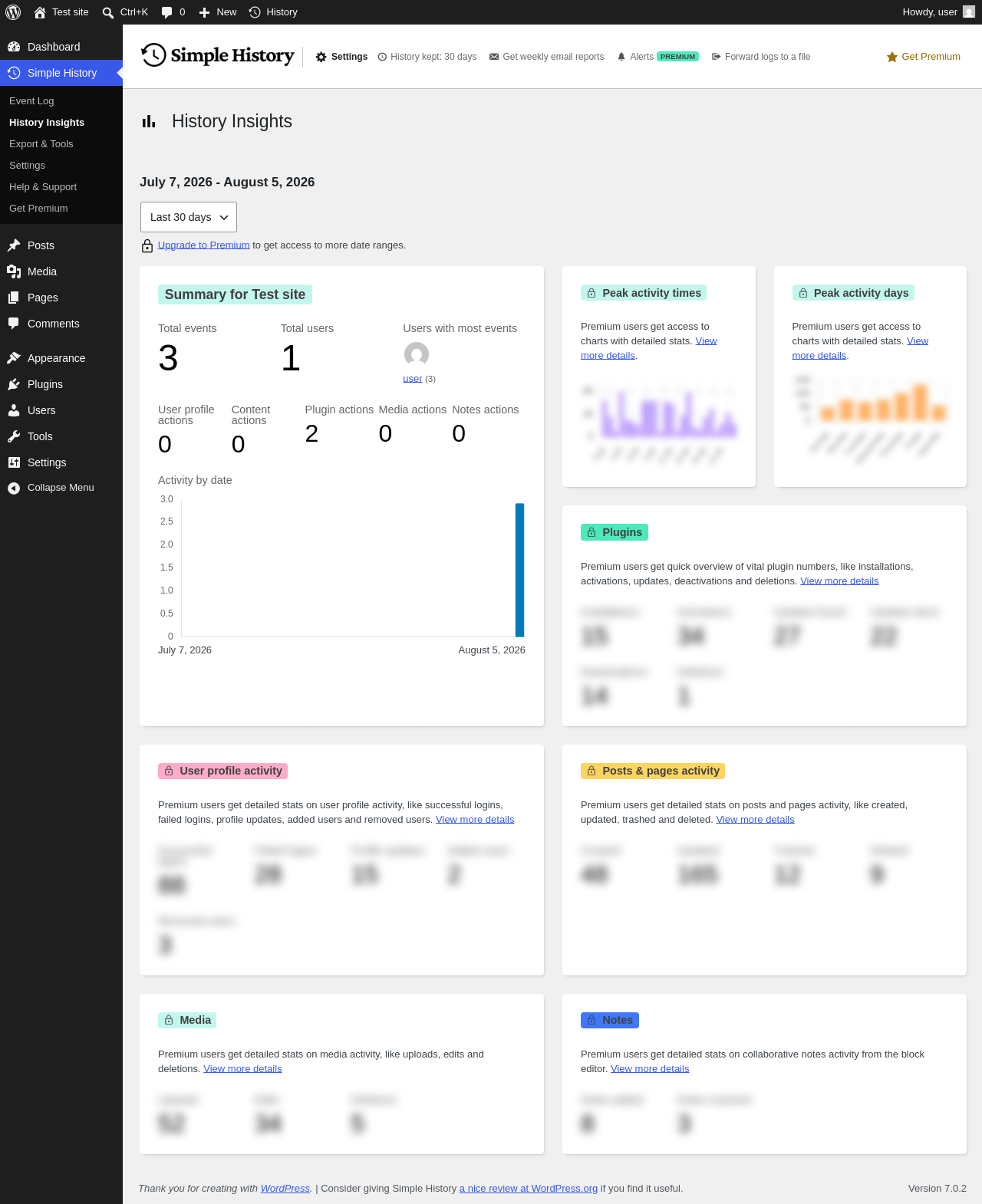The width and height of the screenshot is (982, 1204).
Task: Click the WordPress logo in admin bar
Action: pyautogui.click(x=13, y=12)
